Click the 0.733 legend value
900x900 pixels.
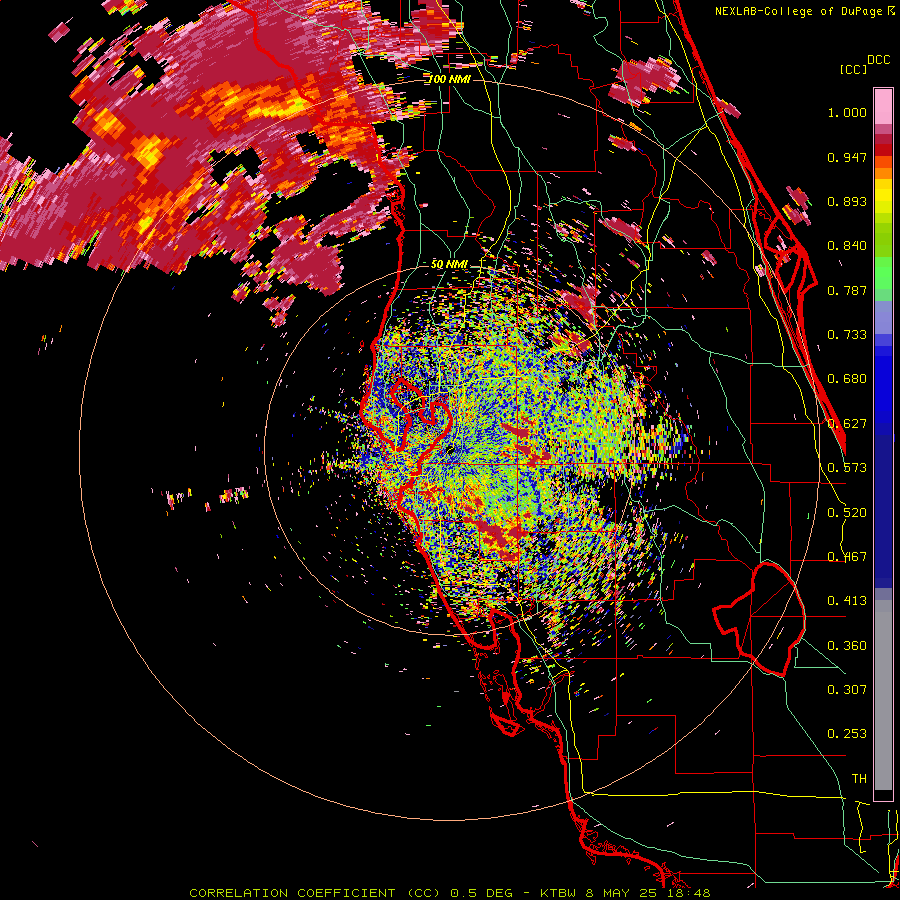[x=847, y=335]
